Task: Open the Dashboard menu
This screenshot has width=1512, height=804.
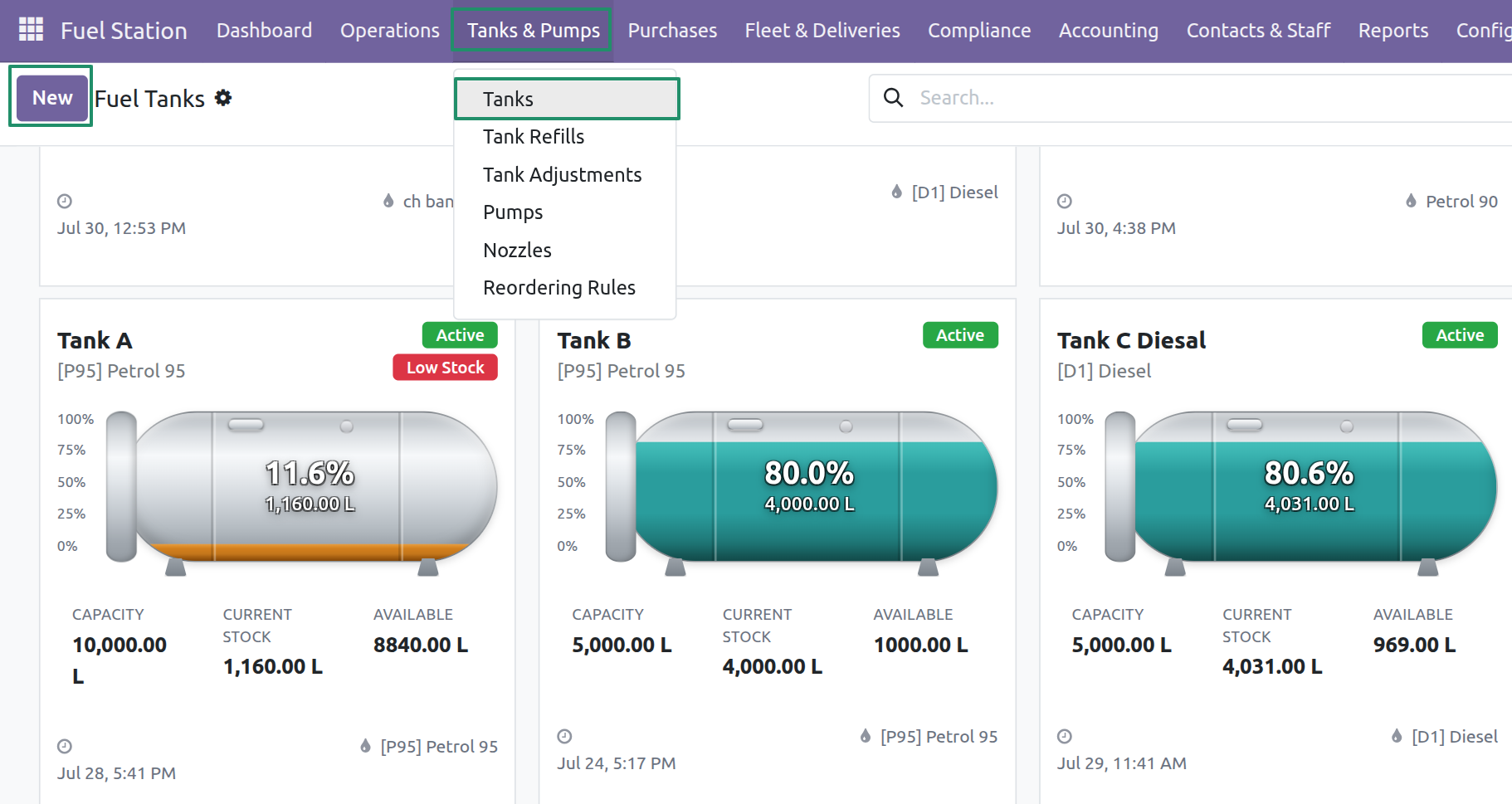Action: 264,31
